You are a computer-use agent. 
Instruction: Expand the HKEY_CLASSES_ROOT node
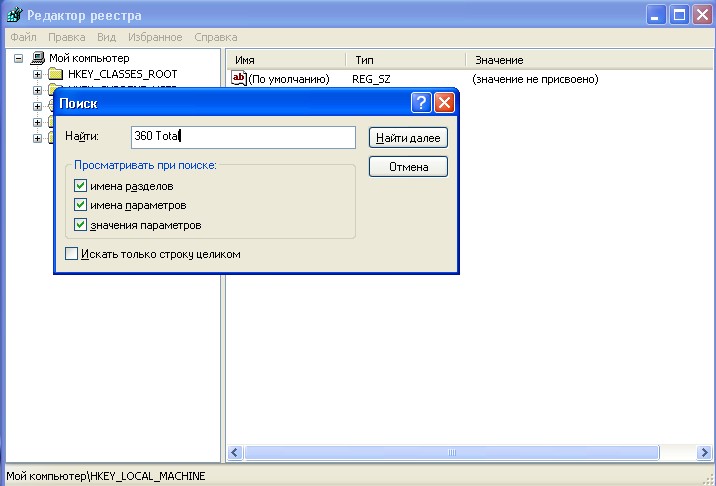coord(37,74)
